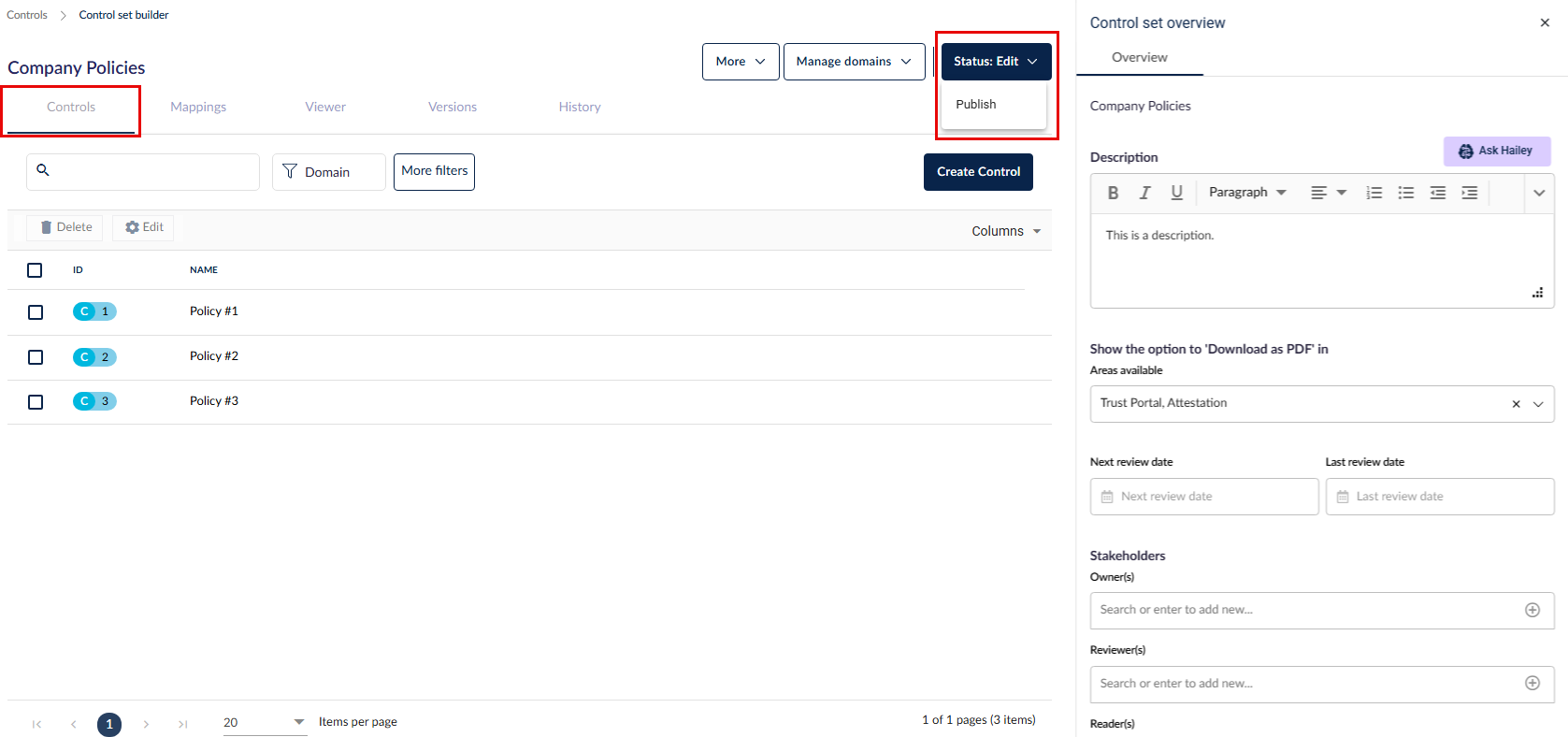
Task: Click the Bold formatting icon
Action: tap(1113, 193)
